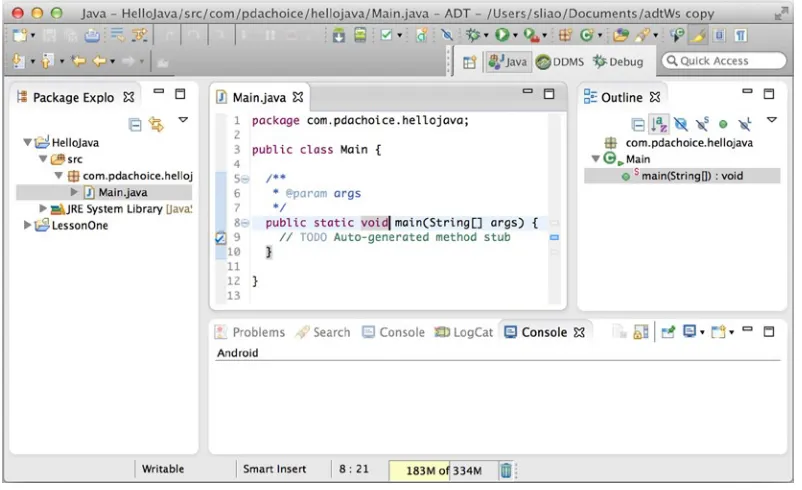Expand JRE System Library node
802x490 pixels.
(43, 208)
